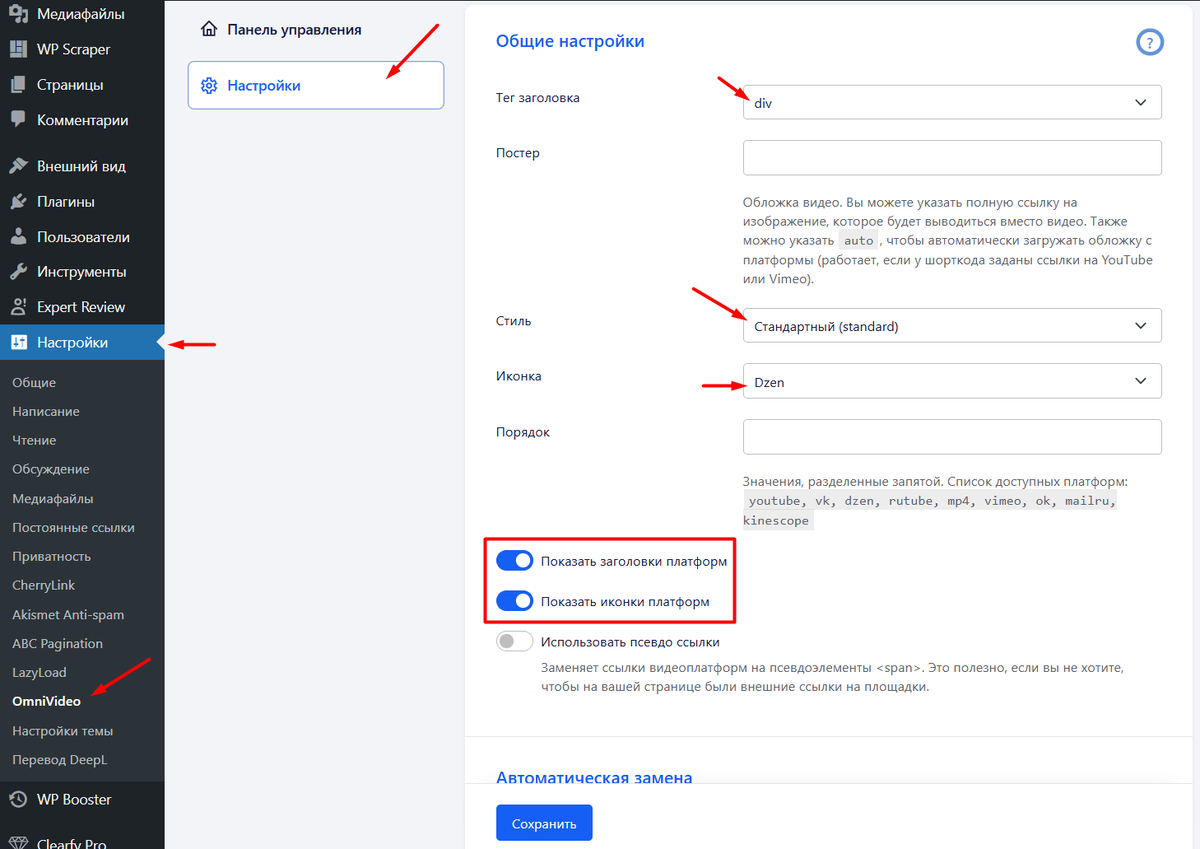Open the Иконка dropdown showing Dzen
Viewport: 1200px width, 849px height.
click(x=952, y=380)
